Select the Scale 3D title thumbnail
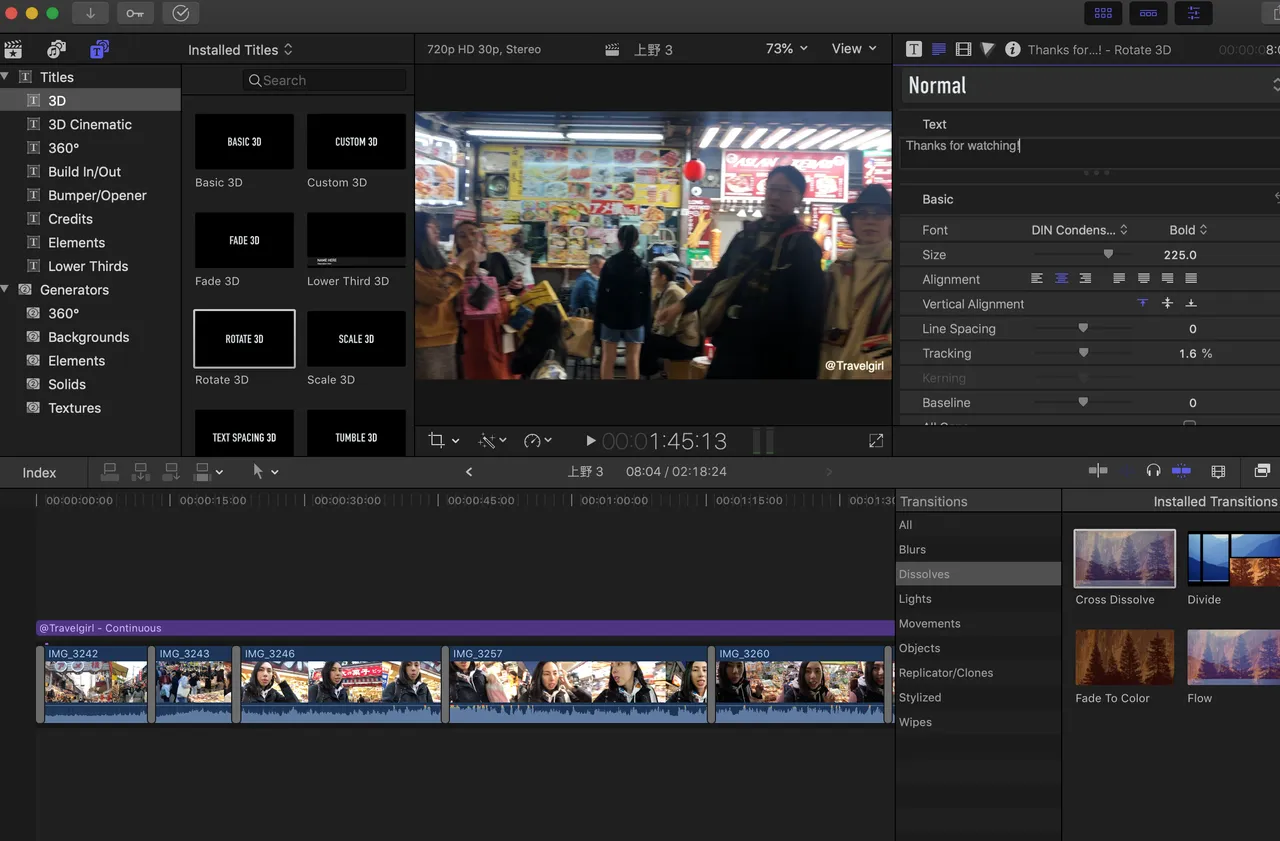The height and width of the screenshot is (841, 1280). click(x=356, y=338)
